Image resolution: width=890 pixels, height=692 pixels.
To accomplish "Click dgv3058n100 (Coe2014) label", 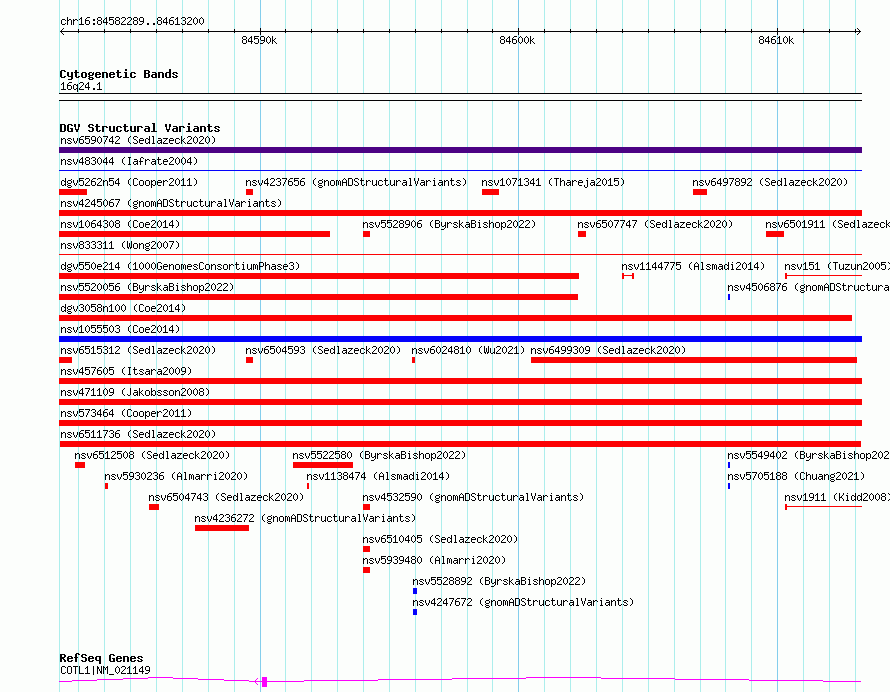I will tap(123, 308).
